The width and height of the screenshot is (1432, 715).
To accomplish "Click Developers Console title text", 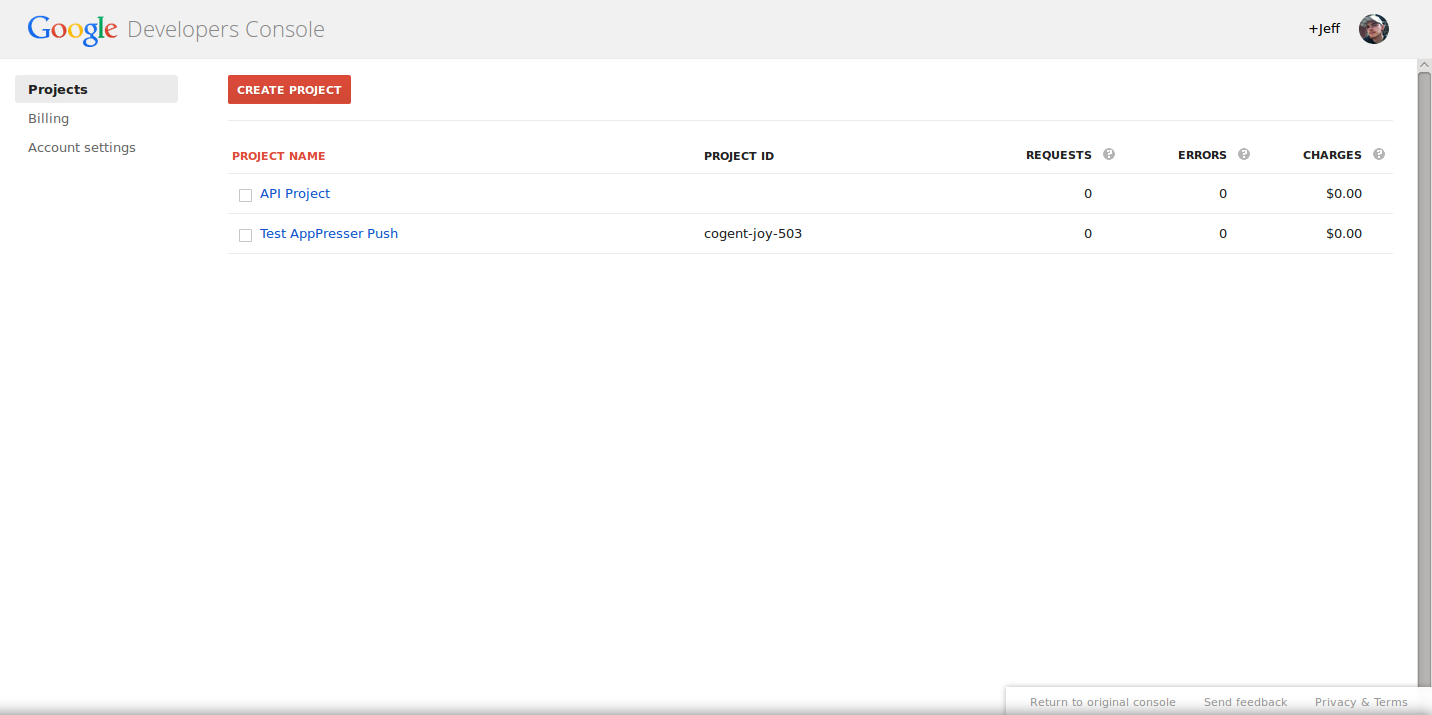I will tap(226, 30).
